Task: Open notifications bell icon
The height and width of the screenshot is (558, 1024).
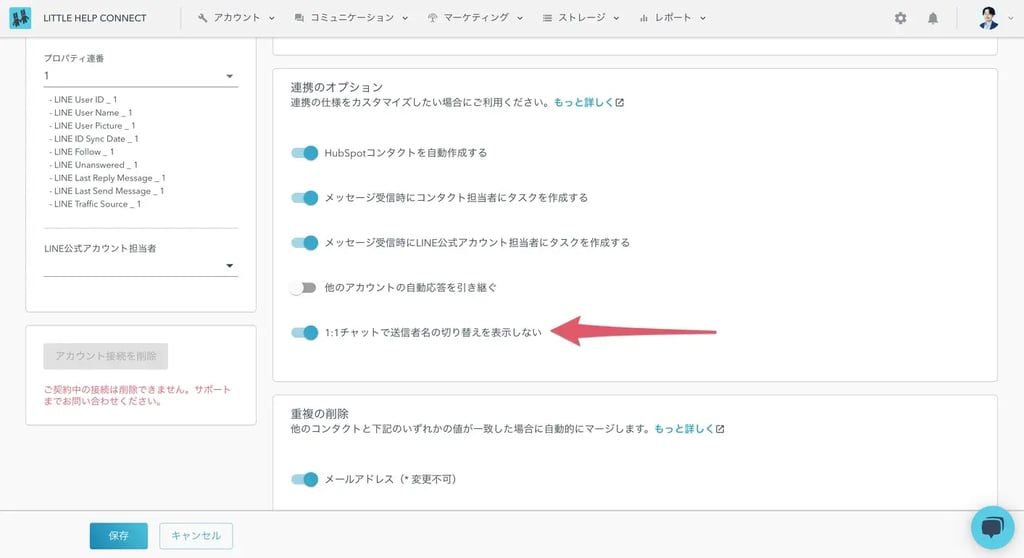Action: pyautogui.click(x=933, y=18)
